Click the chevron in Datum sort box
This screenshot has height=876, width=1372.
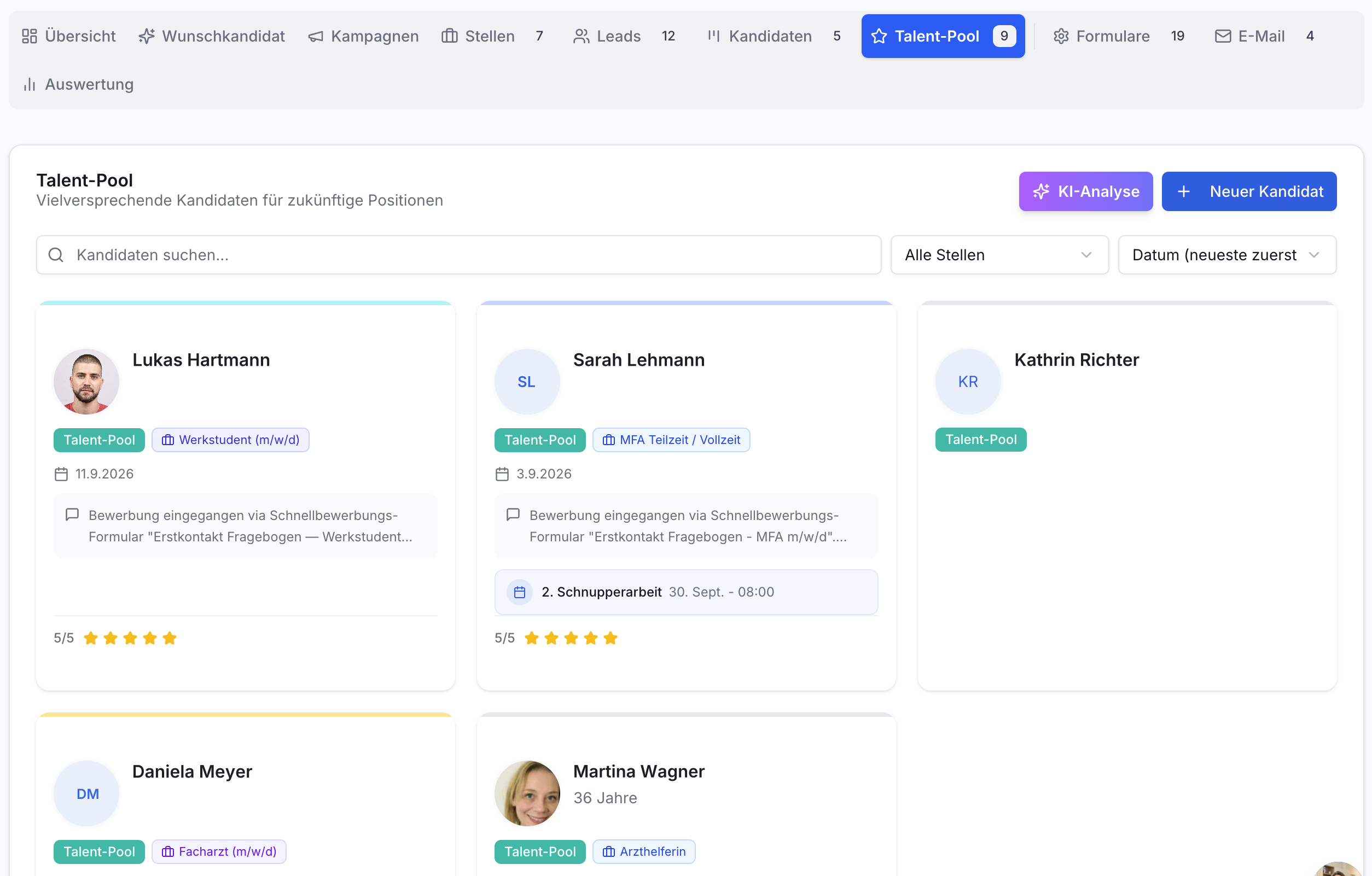click(x=1315, y=255)
